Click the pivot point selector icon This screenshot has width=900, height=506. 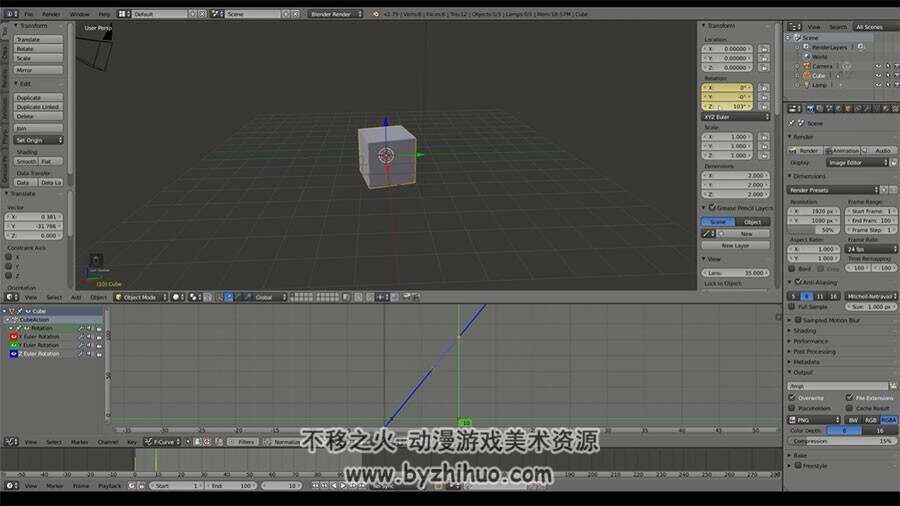pyautogui.click(x=195, y=297)
